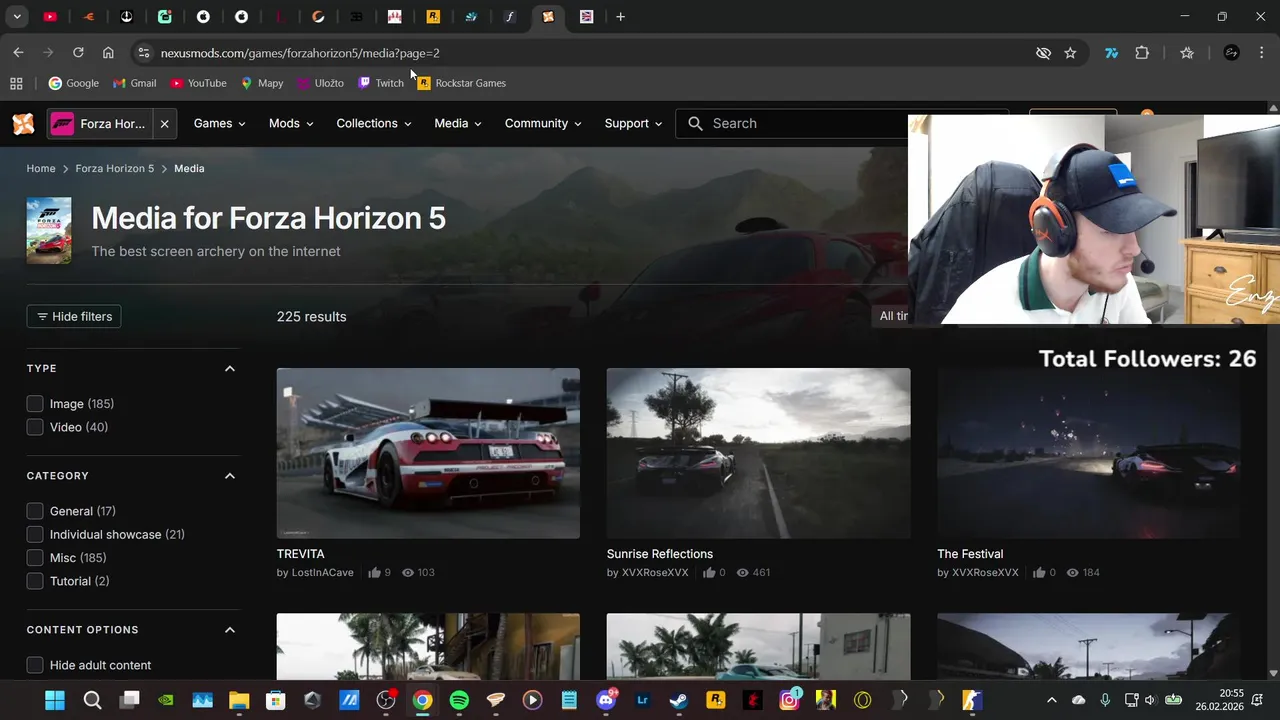Open the Windows Start menu
The width and height of the screenshot is (1280, 720).
(55, 701)
